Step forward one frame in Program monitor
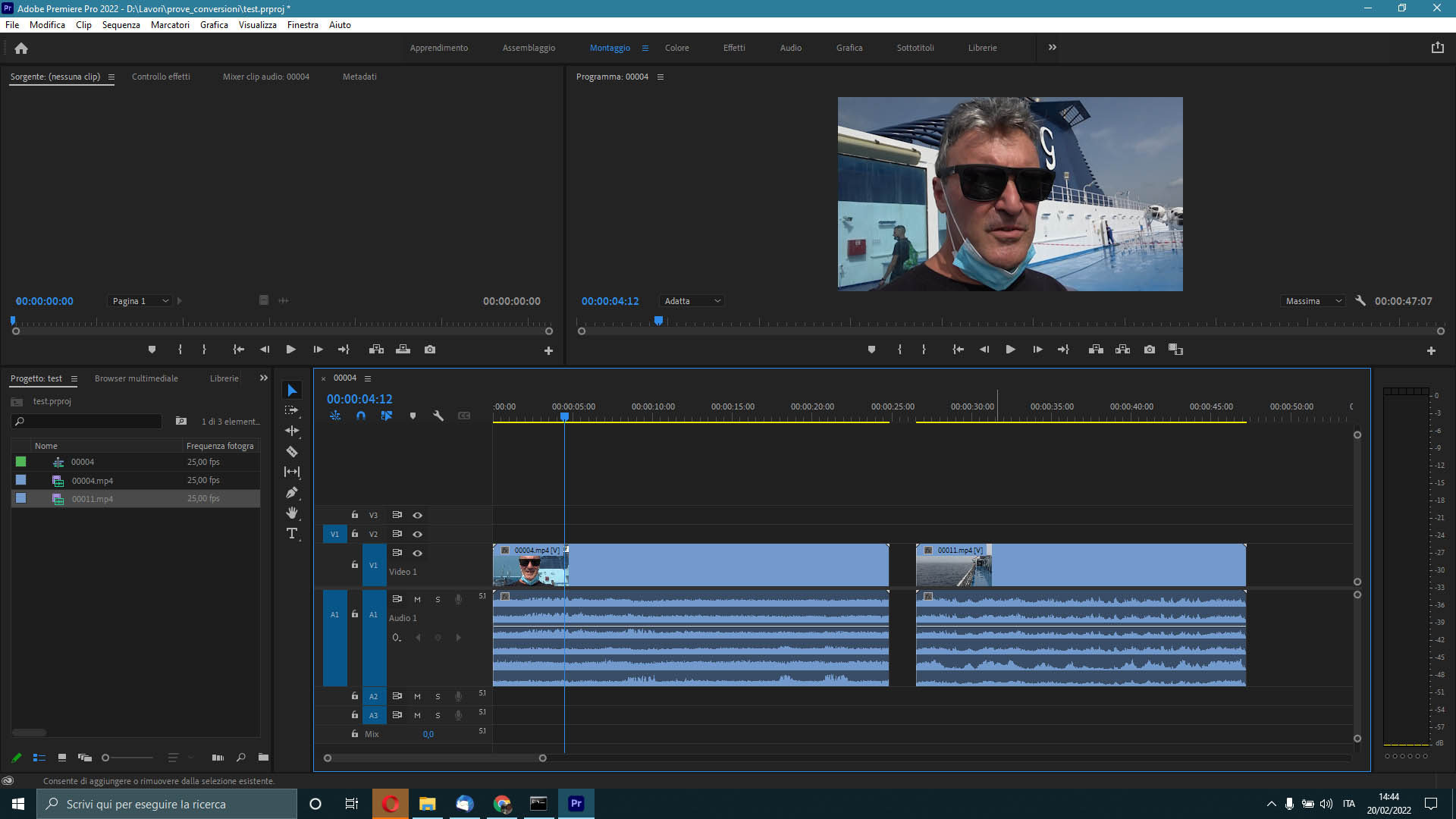 coord(1037,350)
